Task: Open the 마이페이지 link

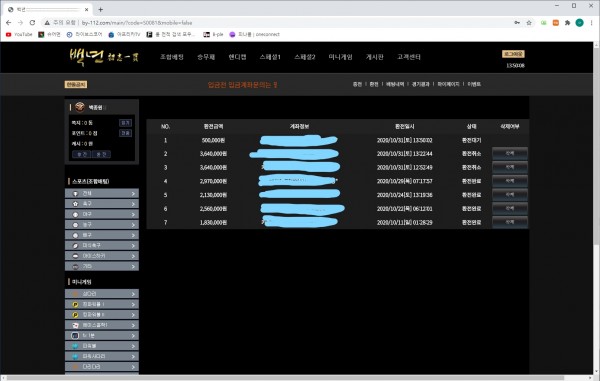Action: click(x=448, y=84)
